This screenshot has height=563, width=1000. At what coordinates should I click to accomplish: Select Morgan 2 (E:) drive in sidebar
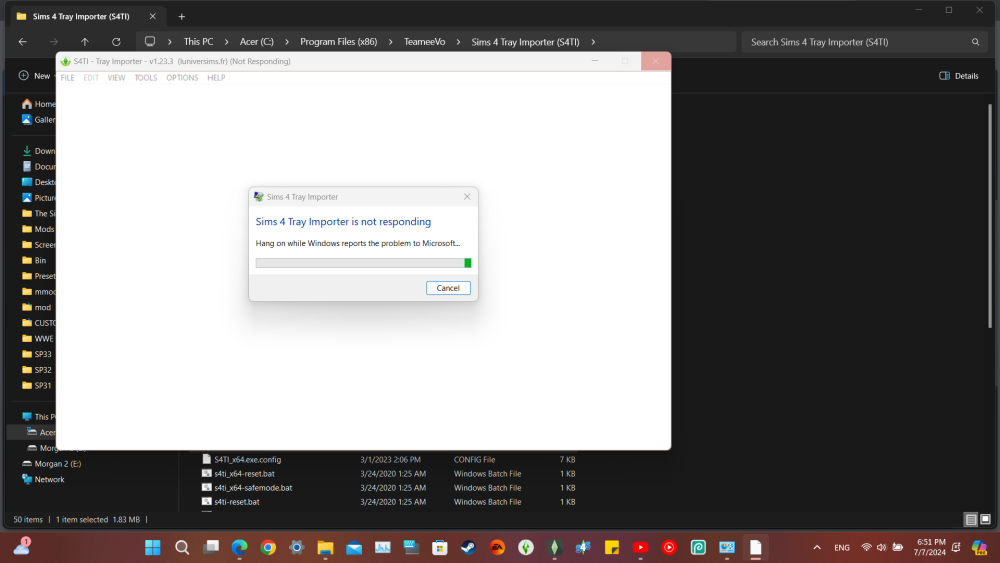point(52,464)
